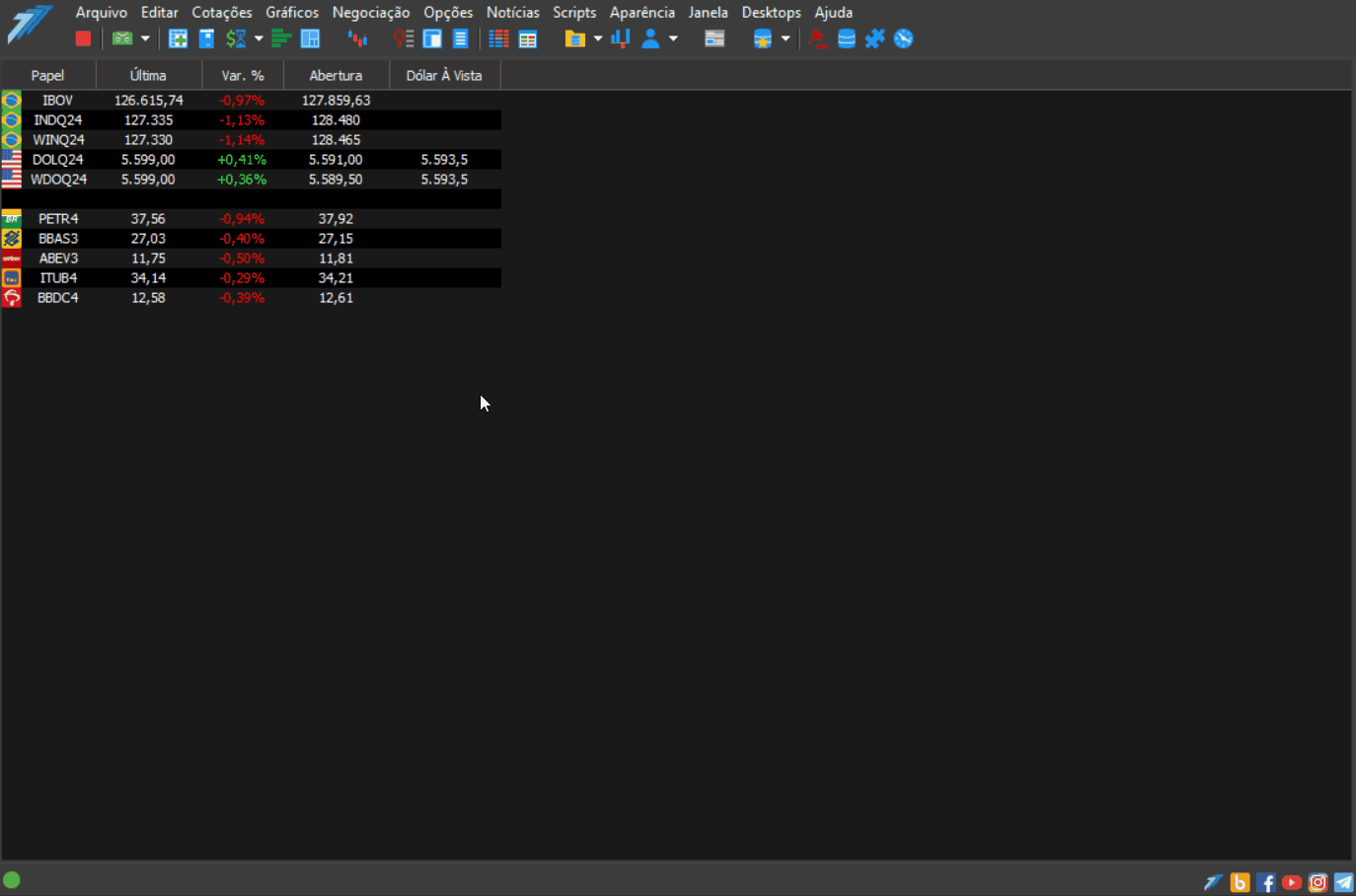
Task: Expand arrow beside database star icon
Action: point(786,38)
